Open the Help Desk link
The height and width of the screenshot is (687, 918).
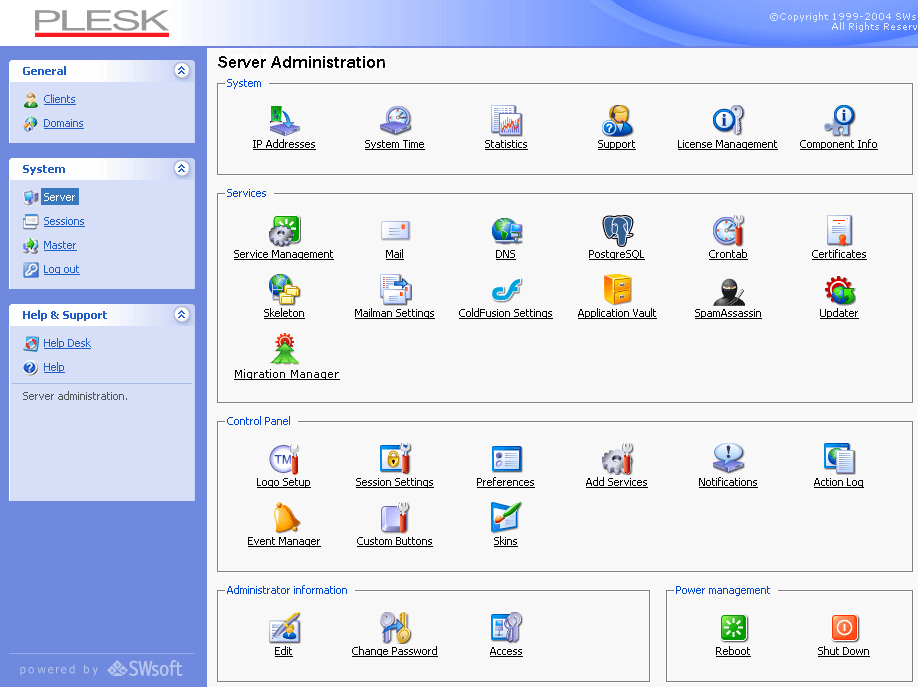point(67,344)
